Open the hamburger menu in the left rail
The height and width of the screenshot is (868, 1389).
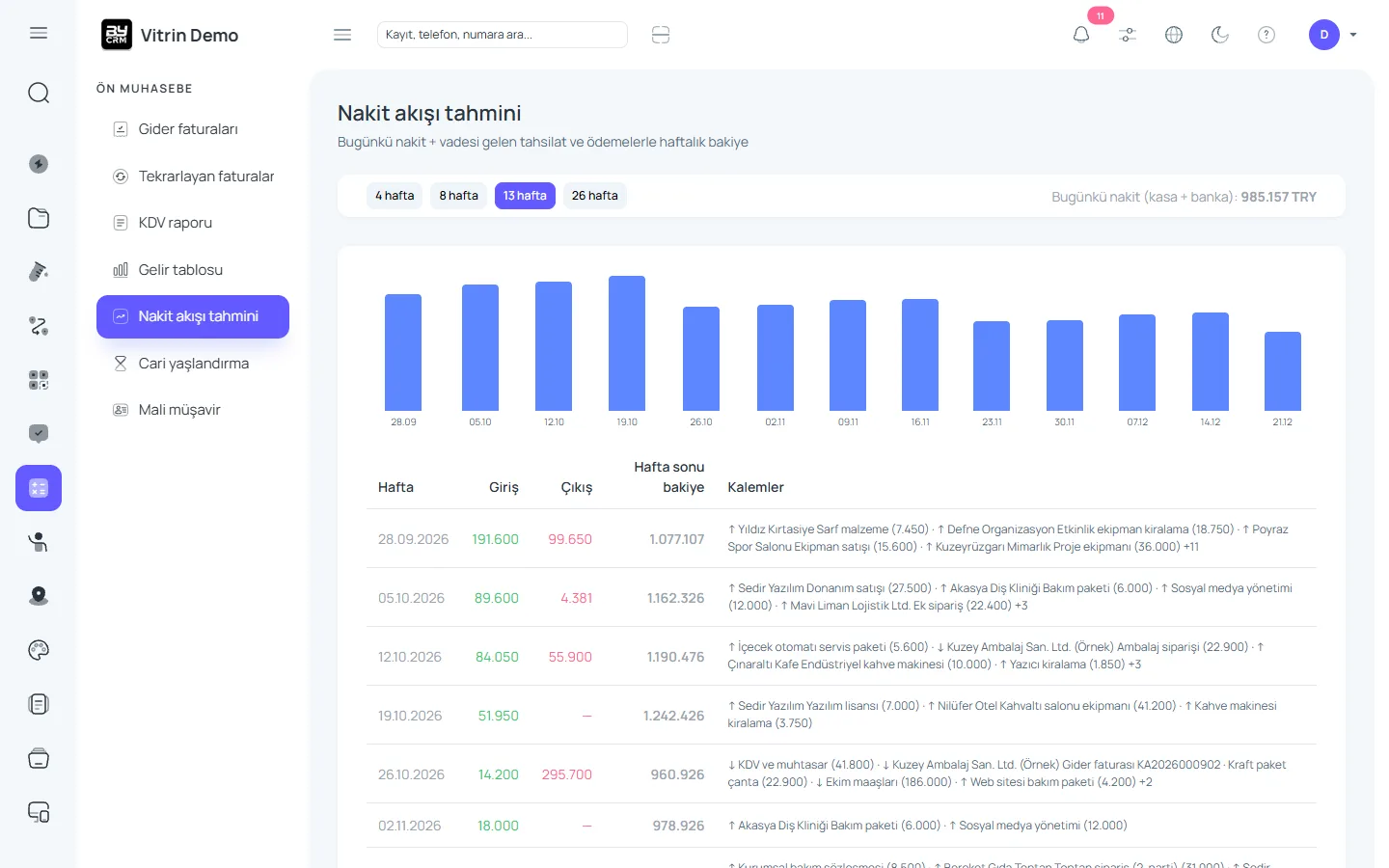39,33
